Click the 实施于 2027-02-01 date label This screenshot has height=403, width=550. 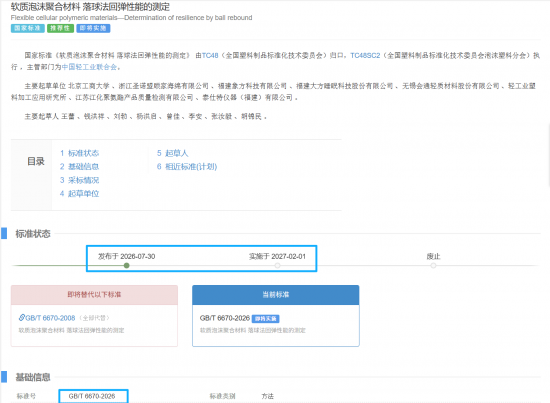click(x=277, y=256)
